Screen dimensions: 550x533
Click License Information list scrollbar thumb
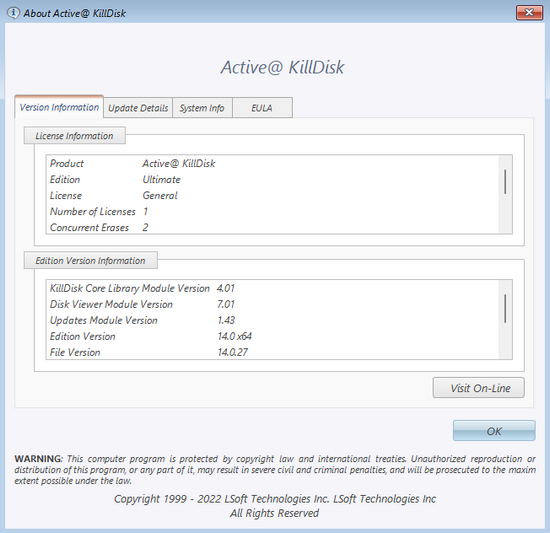coord(505,181)
